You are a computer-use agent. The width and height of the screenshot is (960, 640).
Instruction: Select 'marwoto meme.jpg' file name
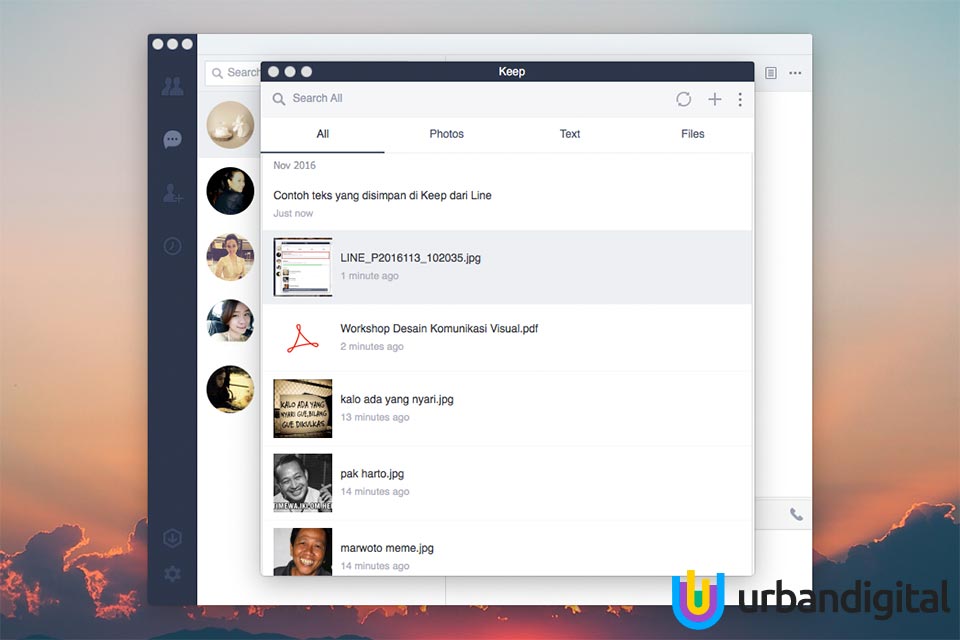pyautogui.click(x=387, y=548)
